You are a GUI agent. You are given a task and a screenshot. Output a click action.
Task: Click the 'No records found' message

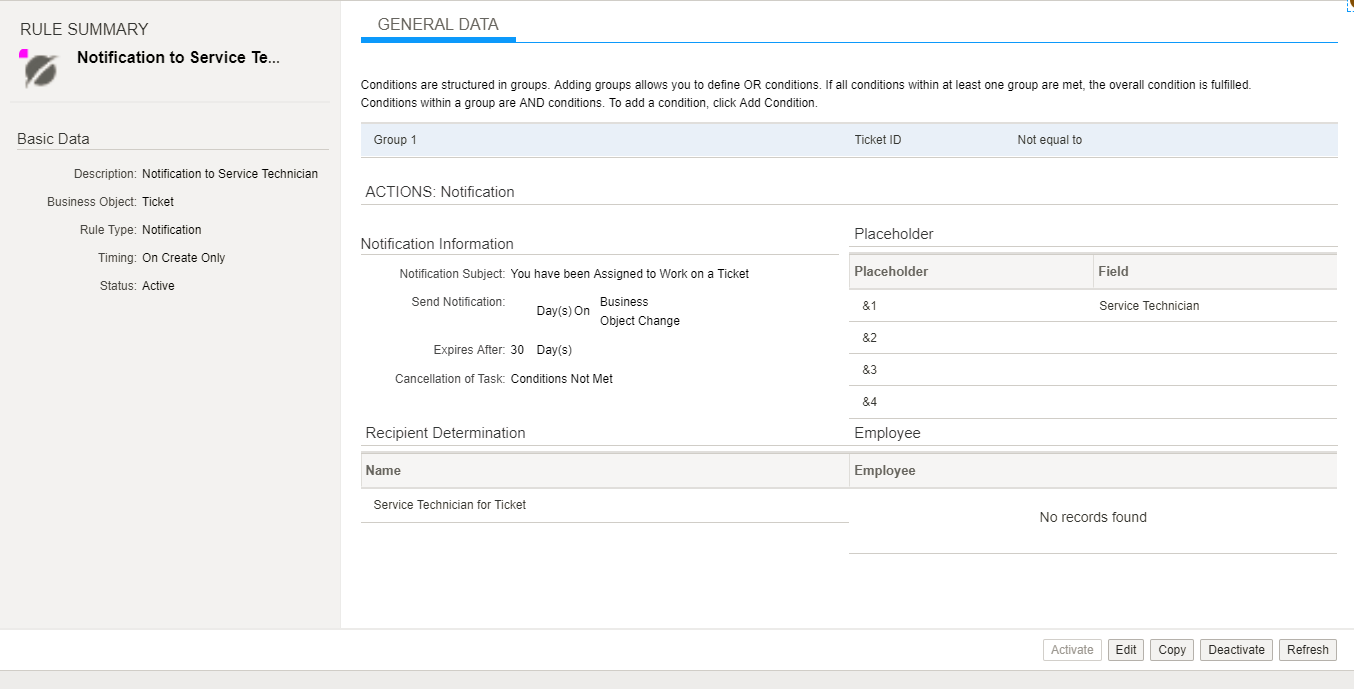pyautogui.click(x=1093, y=517)
